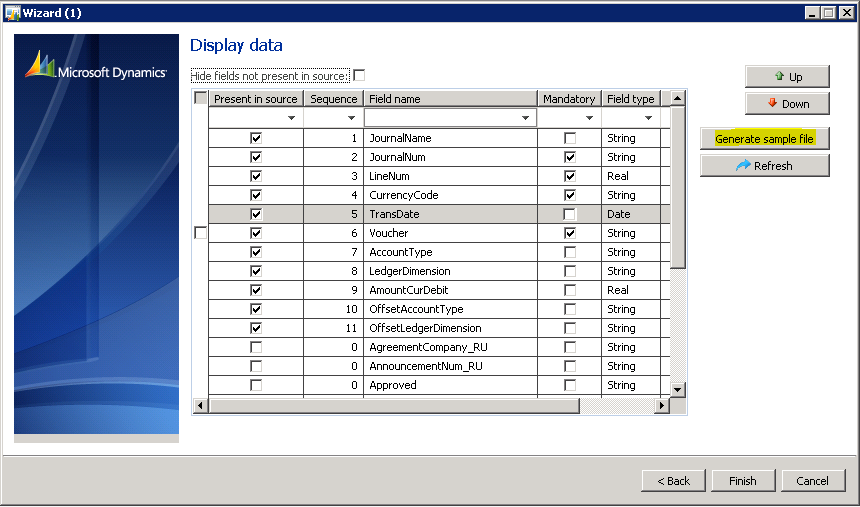Go to previous step with Back
860x507 pixels.
pyautogui.click(x=674, y=481)
